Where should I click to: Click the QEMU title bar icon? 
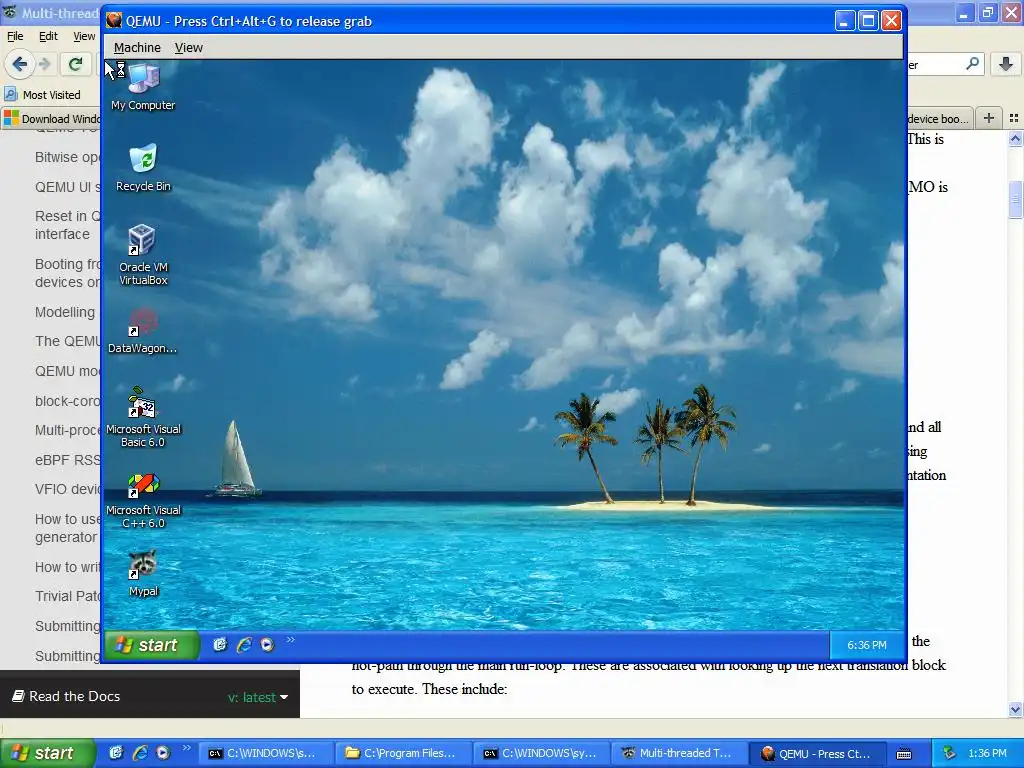click(x=114, y=21)
